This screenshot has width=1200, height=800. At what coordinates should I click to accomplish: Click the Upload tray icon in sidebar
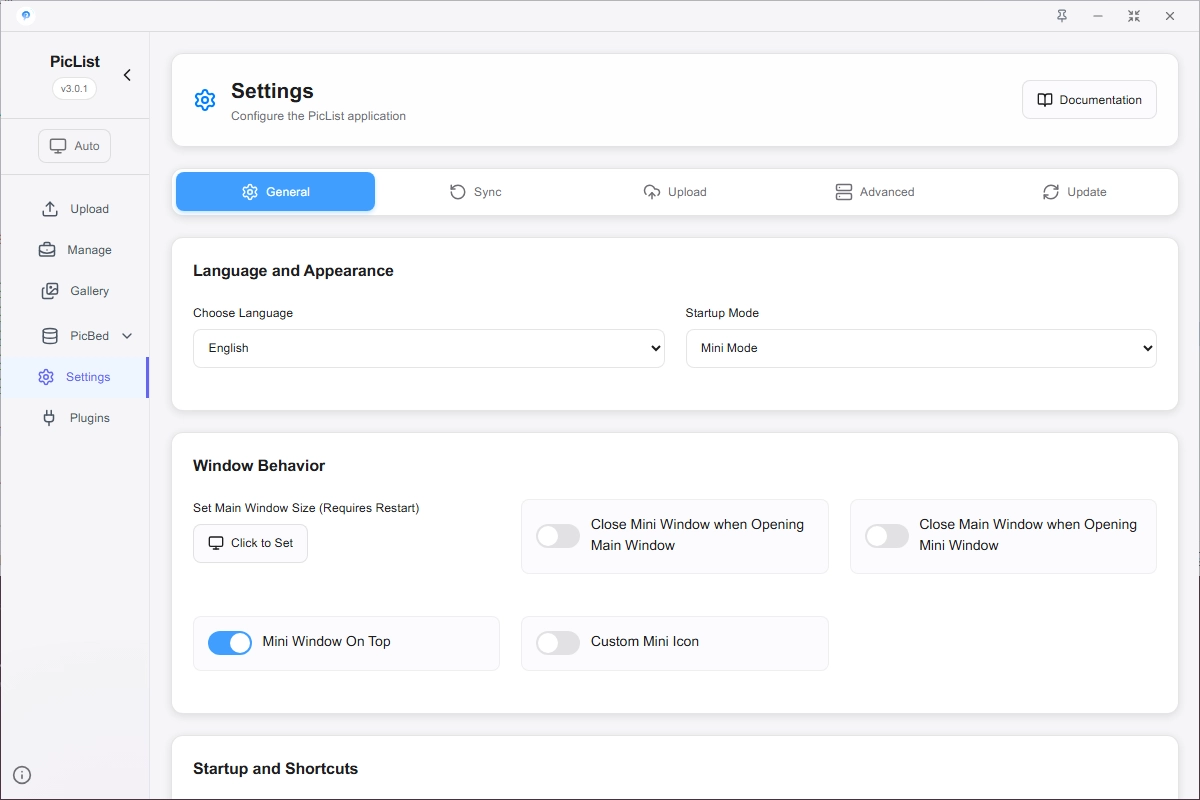point(50,209)
